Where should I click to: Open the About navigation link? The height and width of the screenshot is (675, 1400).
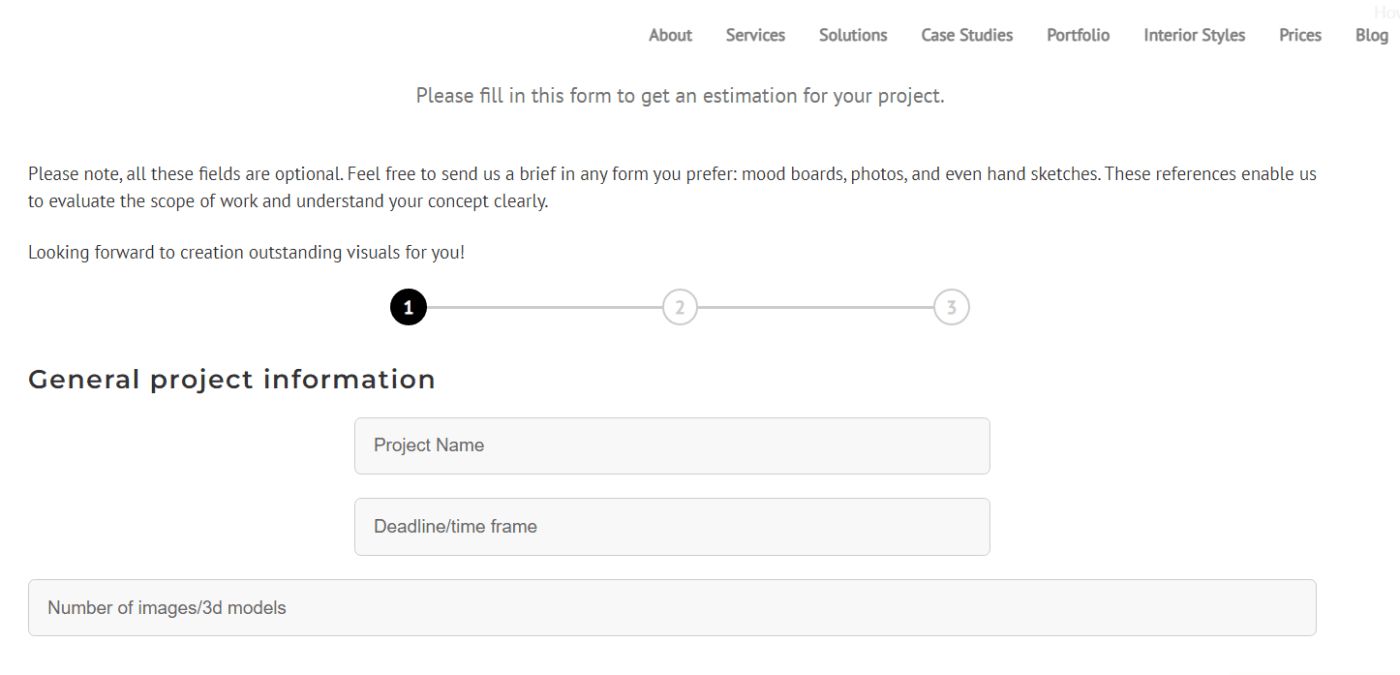669,35
